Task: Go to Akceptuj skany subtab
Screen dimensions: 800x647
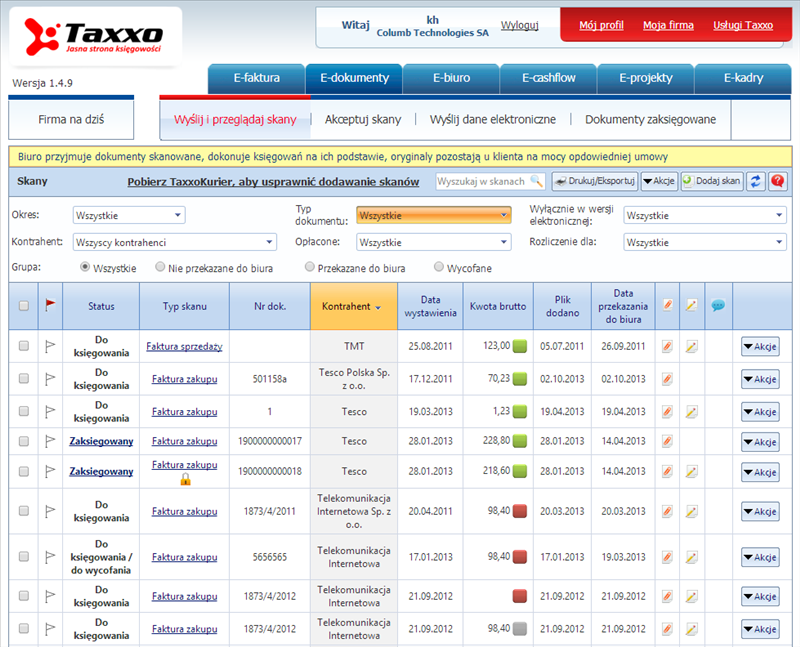Action: [x=363, y=119]
